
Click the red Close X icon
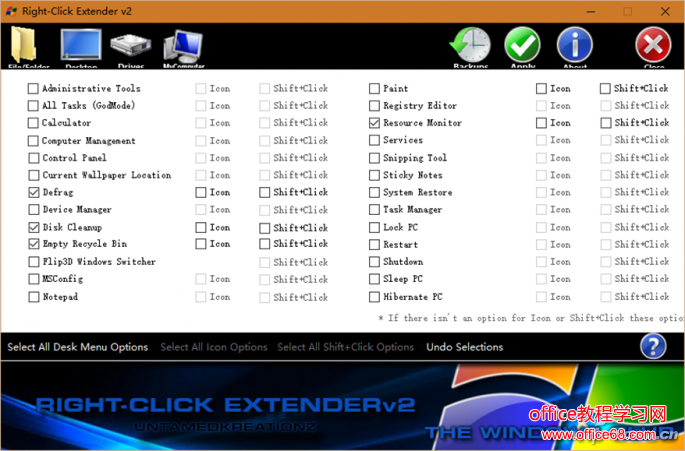tap(654, 47)
